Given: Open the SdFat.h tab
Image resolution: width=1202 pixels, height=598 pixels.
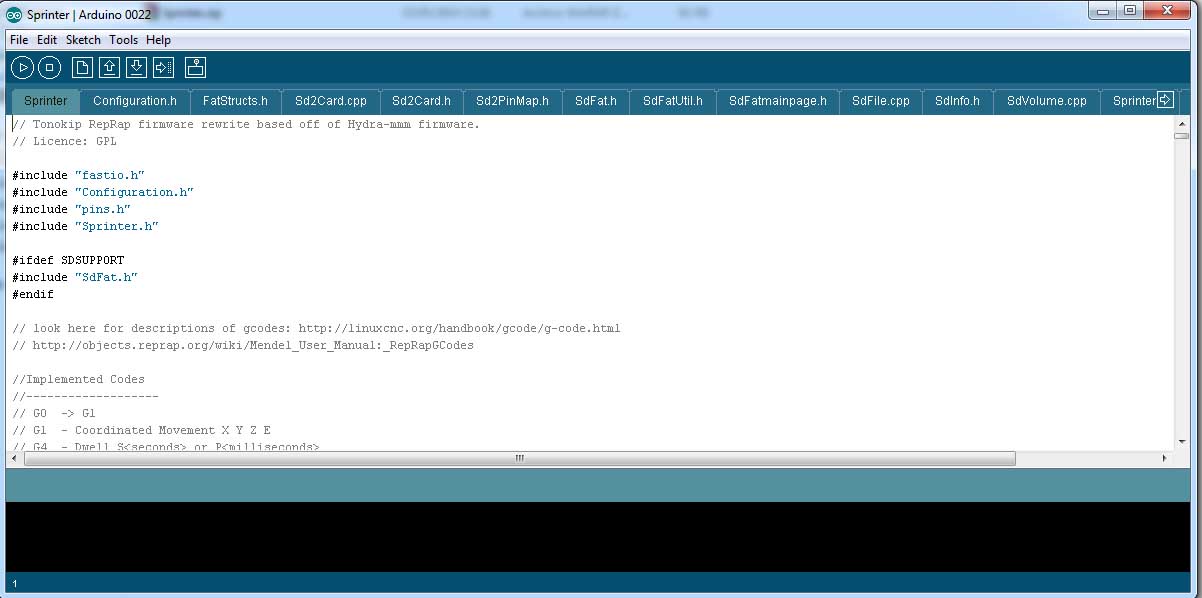Looking at the screenshot, I should coord(596,101).
